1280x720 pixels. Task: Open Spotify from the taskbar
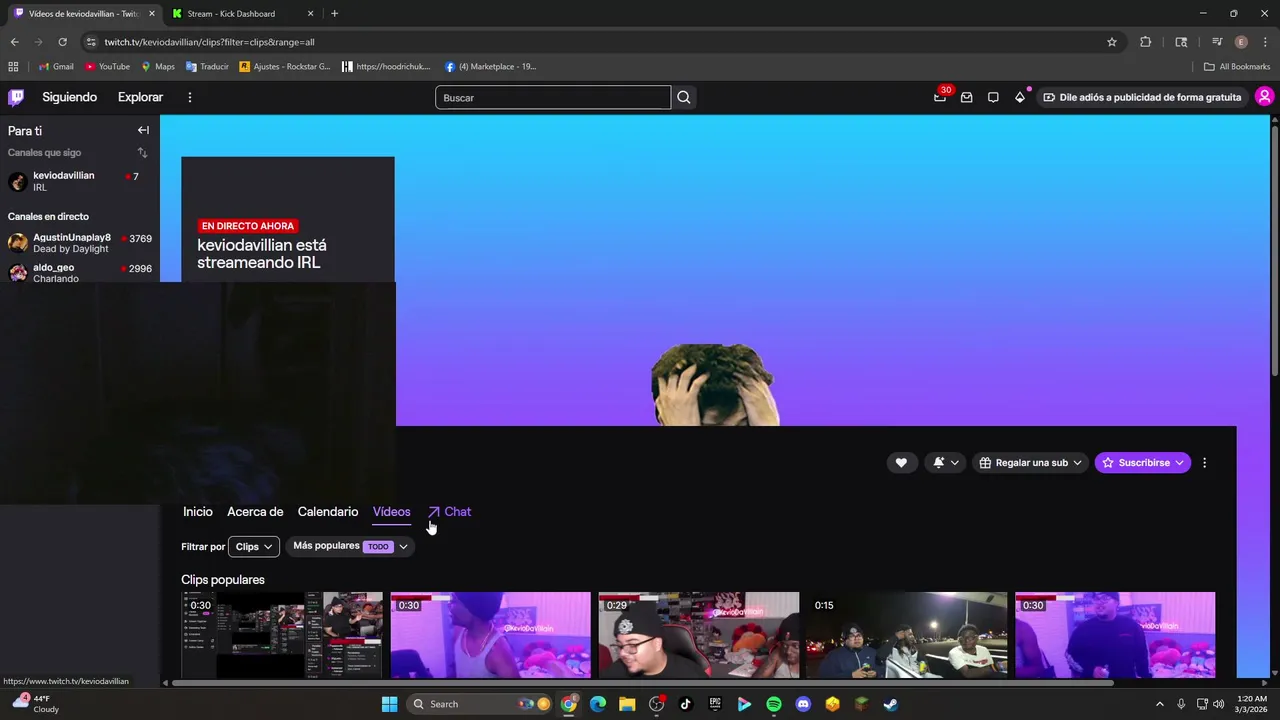(x=774, y=704)
